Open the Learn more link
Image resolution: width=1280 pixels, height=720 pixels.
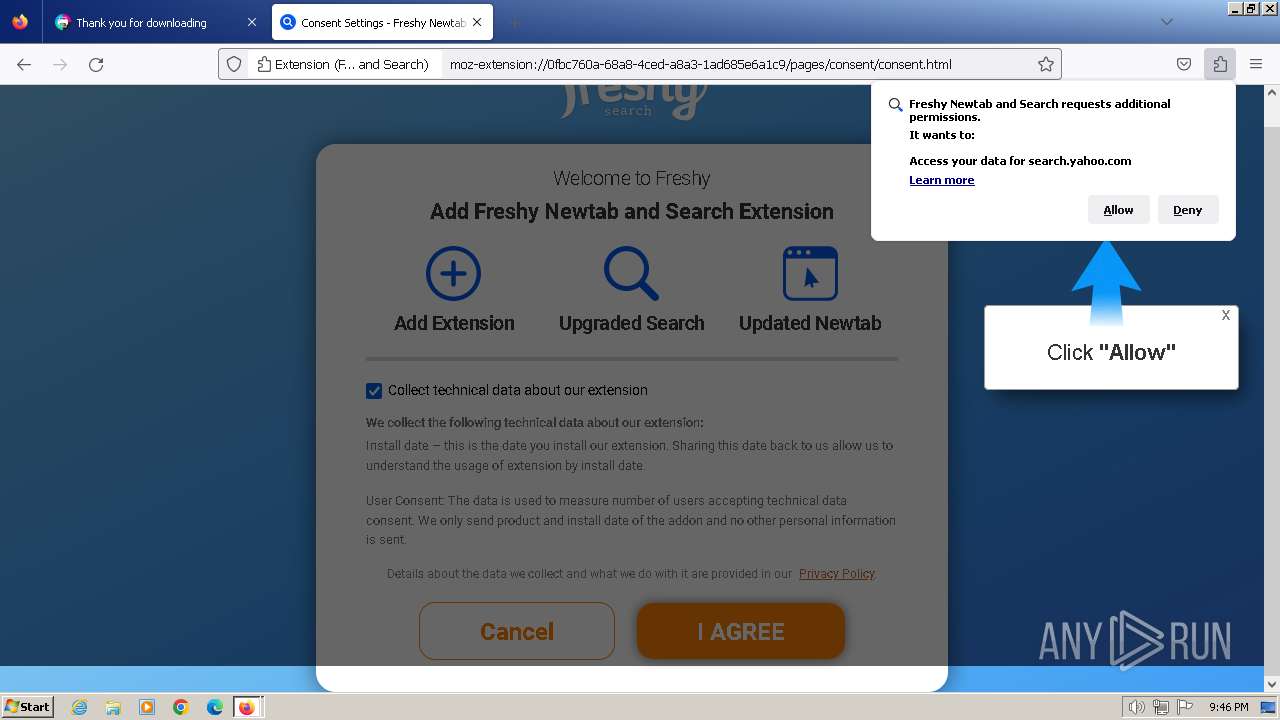tap(941, 180)
